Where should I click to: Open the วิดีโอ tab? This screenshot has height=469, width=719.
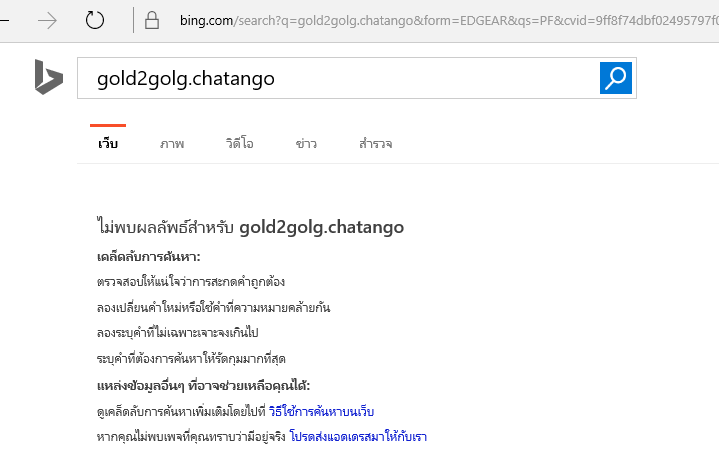click(x=240, y=144)
